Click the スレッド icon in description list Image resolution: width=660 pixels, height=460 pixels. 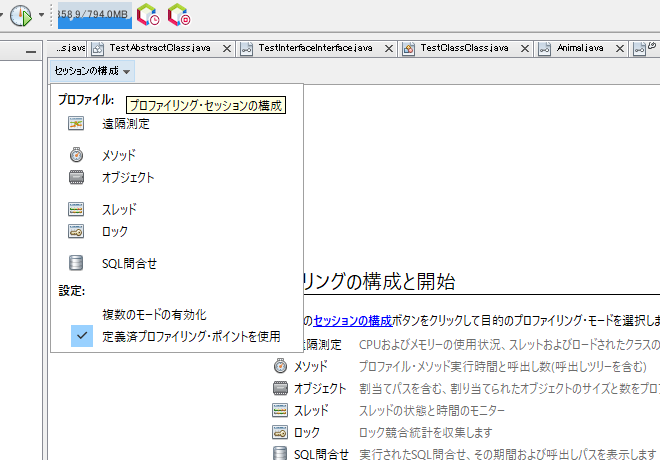(280, 410)
